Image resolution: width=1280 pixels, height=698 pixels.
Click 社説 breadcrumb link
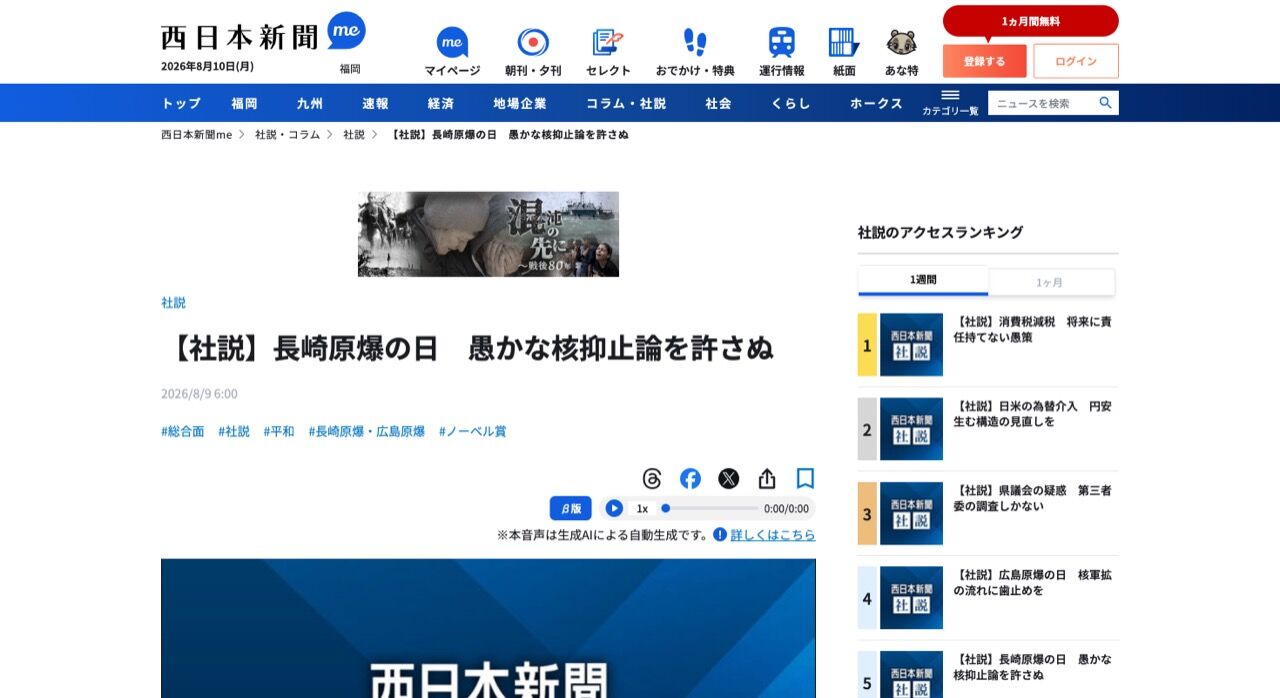(x=354, y=134)
